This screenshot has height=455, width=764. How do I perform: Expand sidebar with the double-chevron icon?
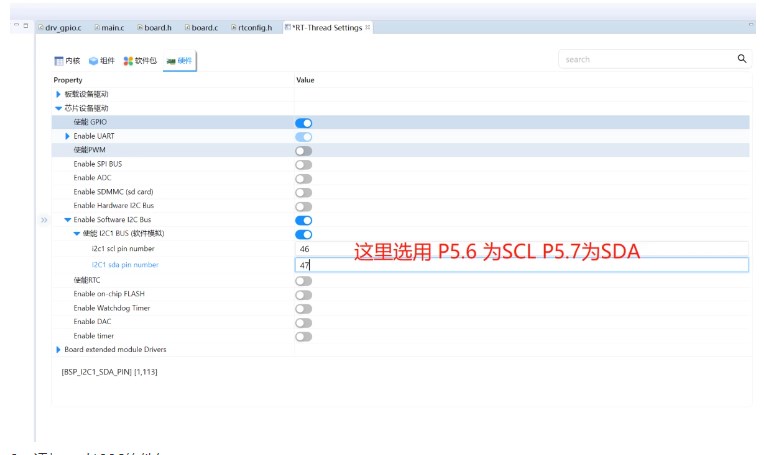click(x=44, y=220)
